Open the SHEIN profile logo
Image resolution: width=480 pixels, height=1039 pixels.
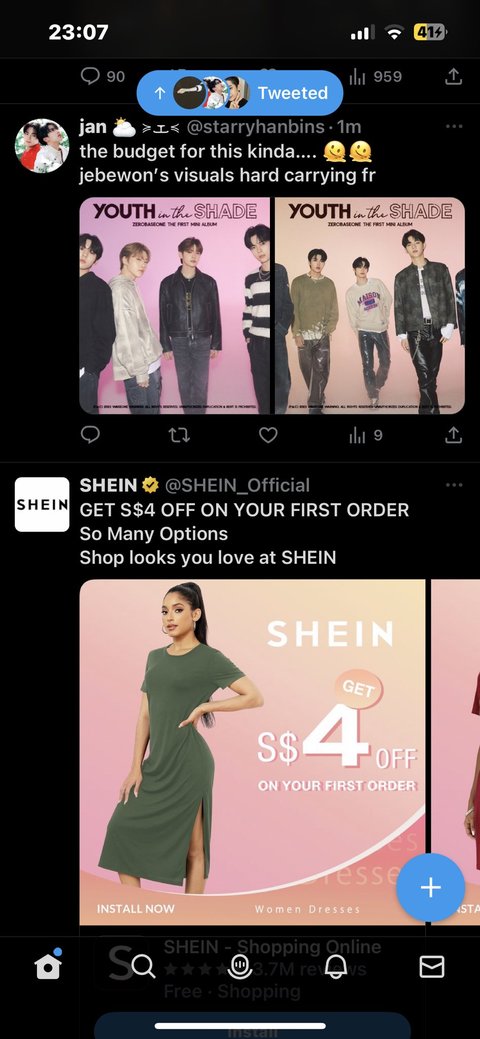42,504
